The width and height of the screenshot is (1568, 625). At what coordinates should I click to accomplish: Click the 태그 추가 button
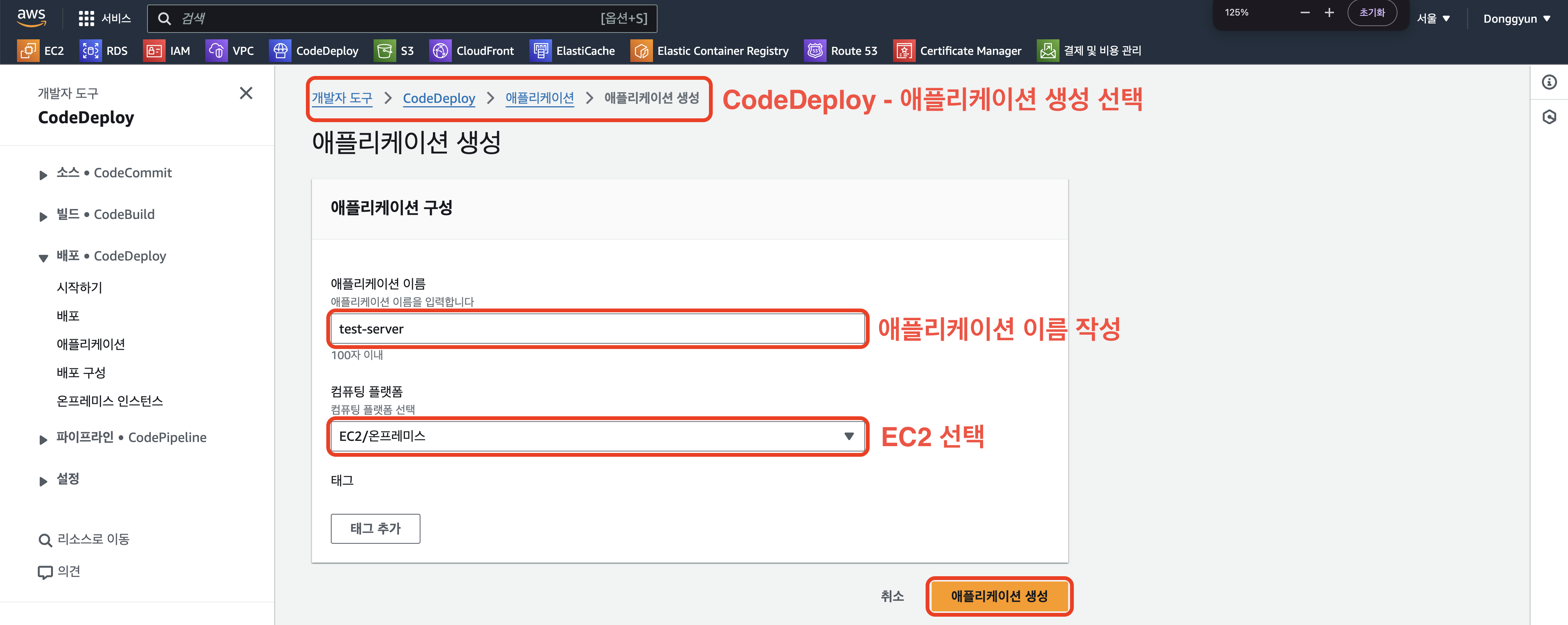[375, 528]
